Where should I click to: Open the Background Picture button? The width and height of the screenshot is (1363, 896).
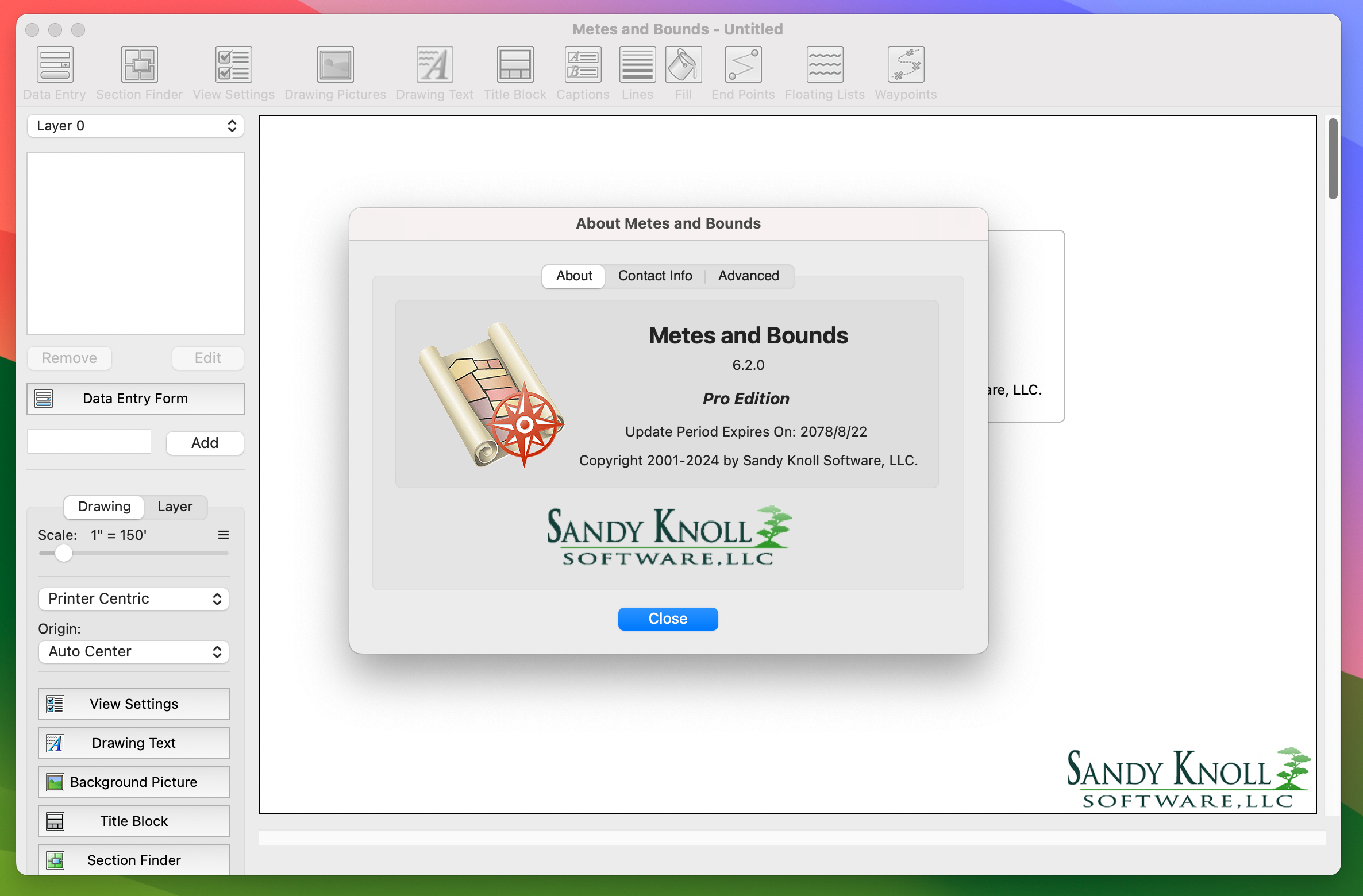pos(134,782)
